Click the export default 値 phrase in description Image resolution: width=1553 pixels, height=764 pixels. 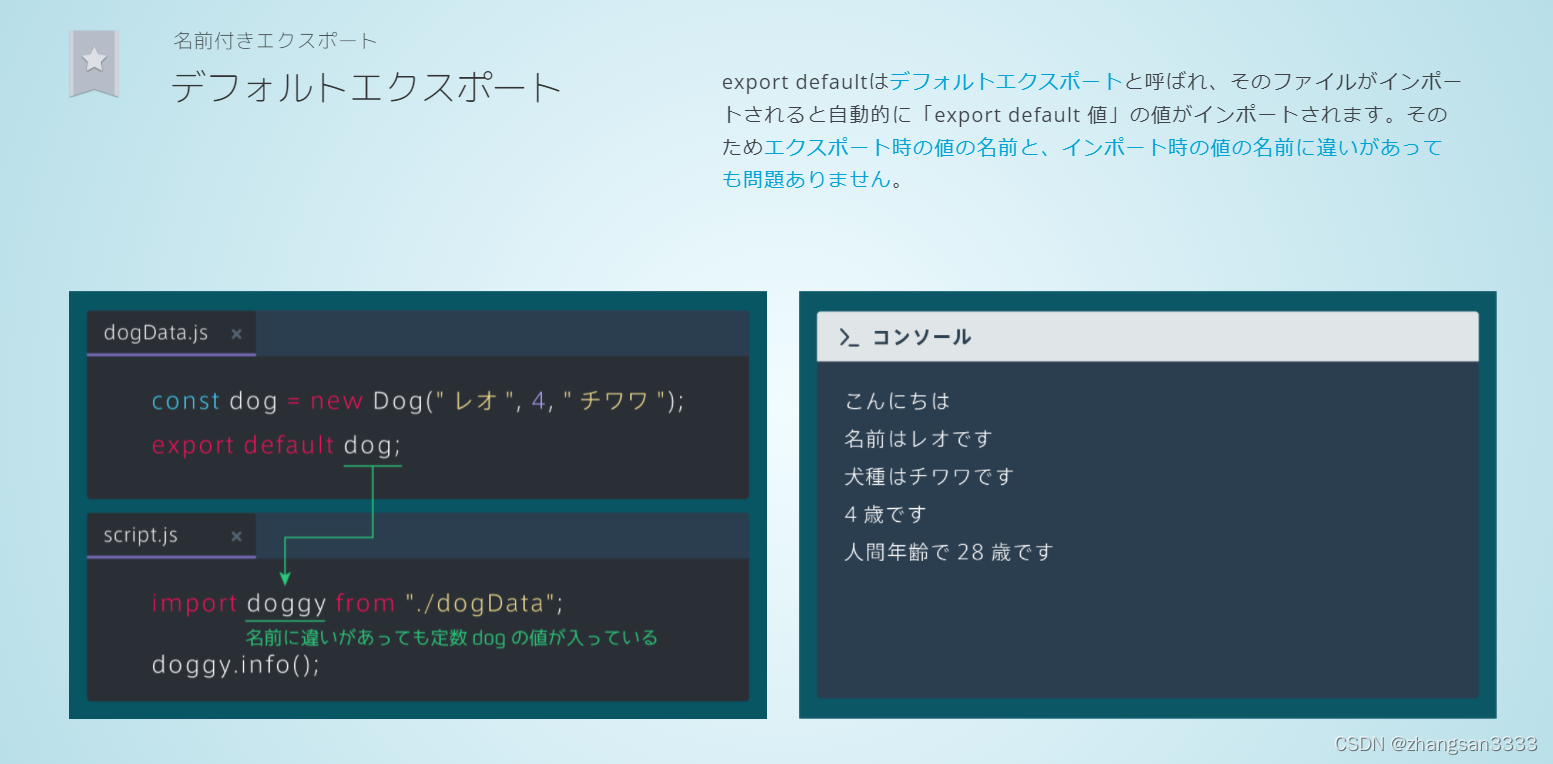click(1018, 114)
